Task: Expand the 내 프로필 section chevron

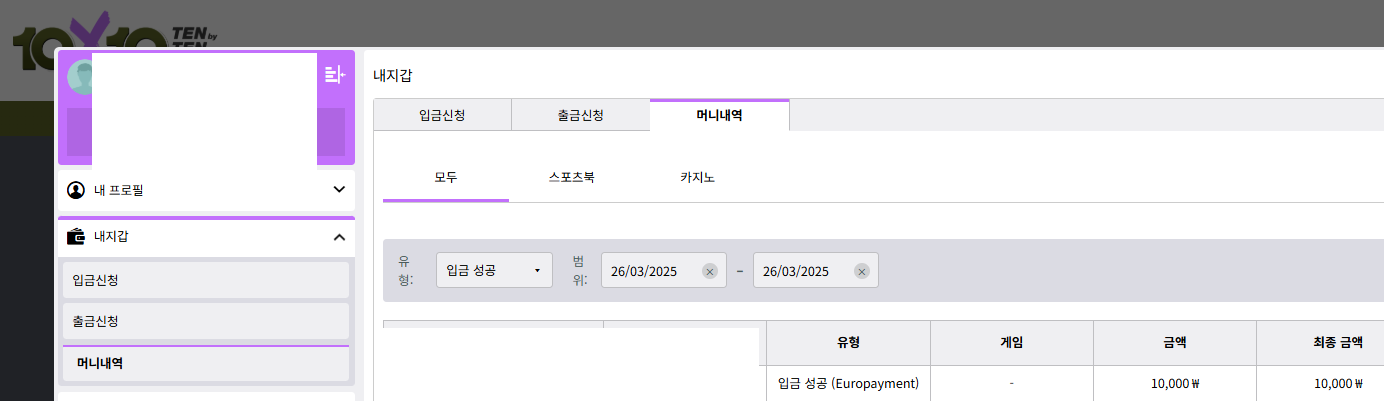Action: click(338, 189)
